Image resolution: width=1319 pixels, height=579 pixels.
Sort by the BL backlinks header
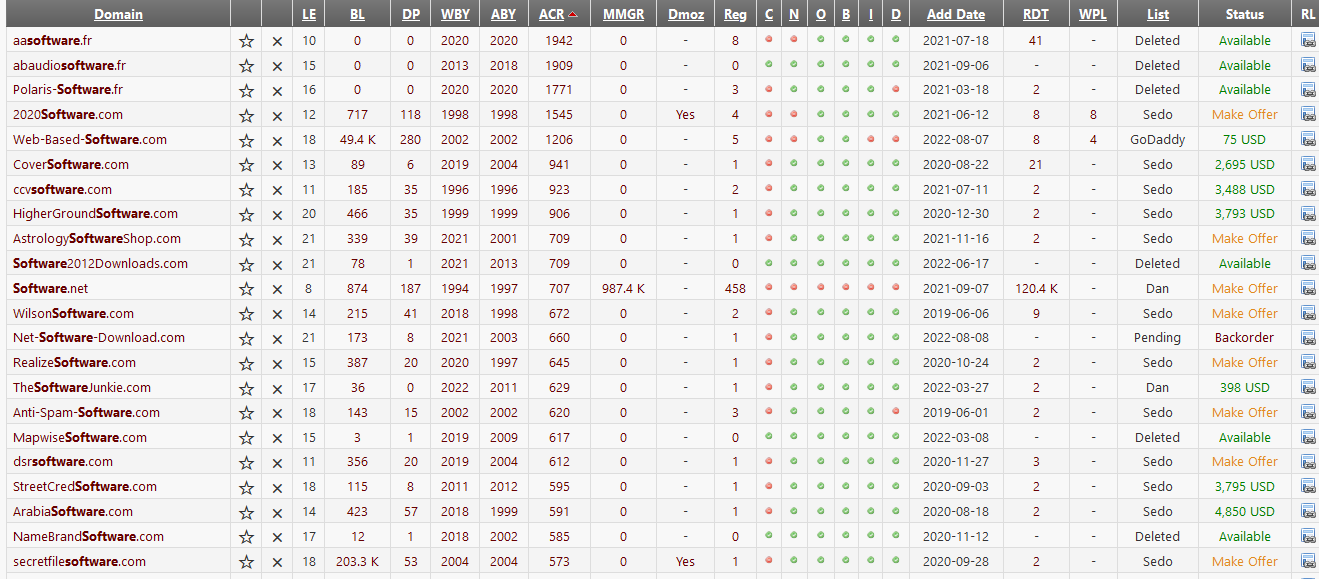(357, 14)
